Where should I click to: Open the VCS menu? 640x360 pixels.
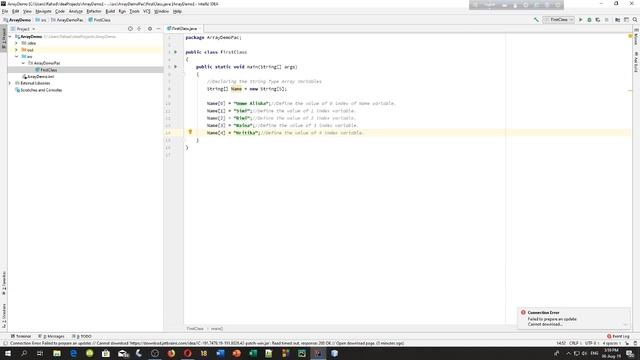147,11
